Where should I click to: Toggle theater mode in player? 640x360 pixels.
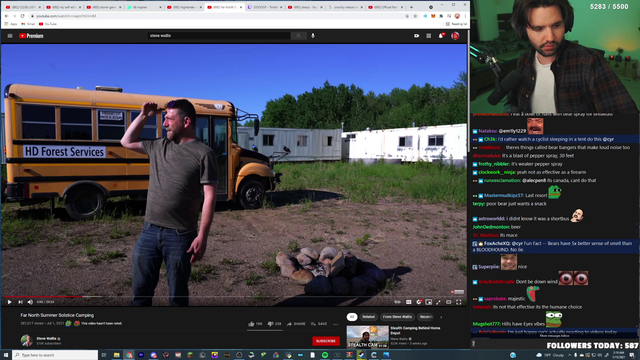[x=449, y=302]
